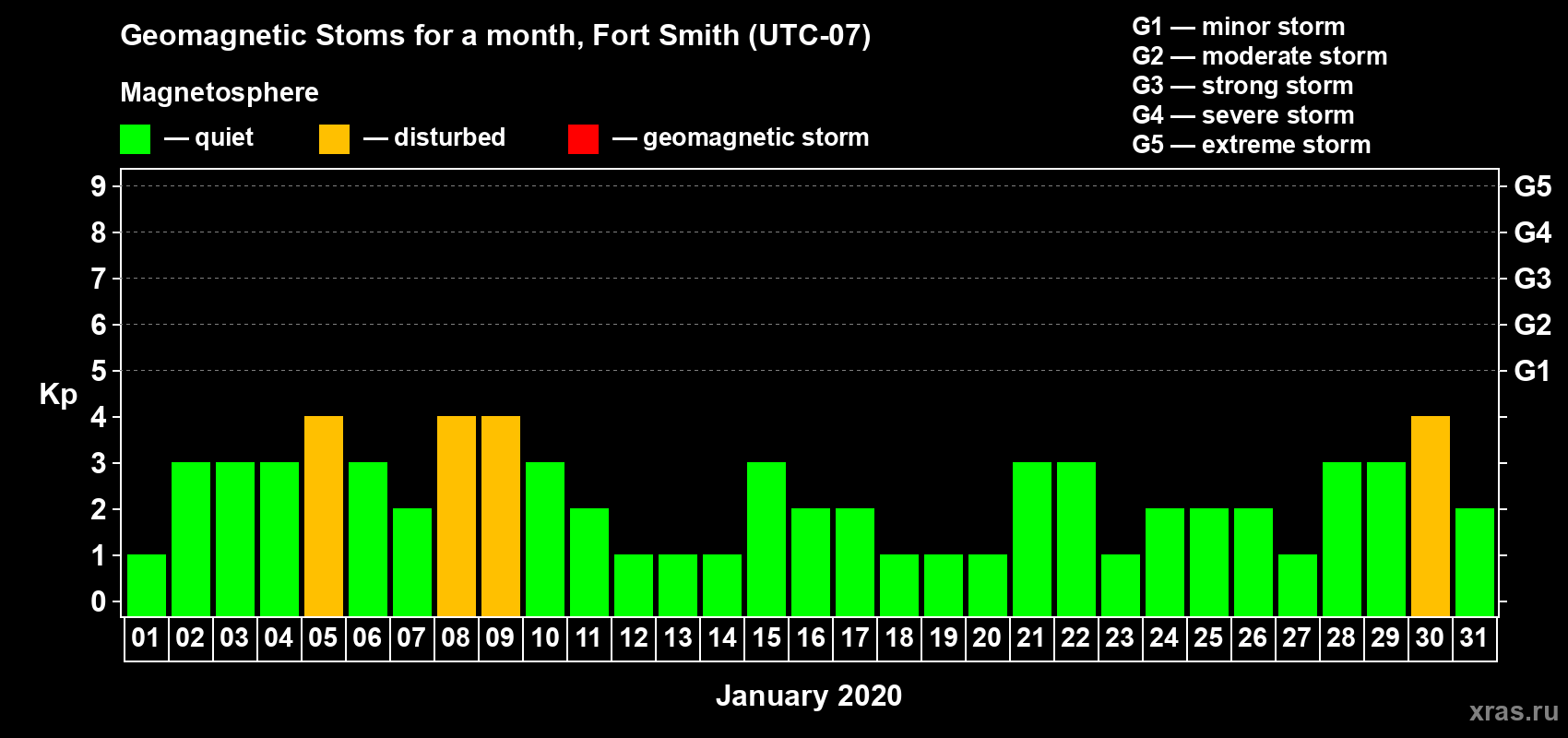Select the green bar for day 28
Screen dimensions: 1568x738
[x=1342, y=539]
